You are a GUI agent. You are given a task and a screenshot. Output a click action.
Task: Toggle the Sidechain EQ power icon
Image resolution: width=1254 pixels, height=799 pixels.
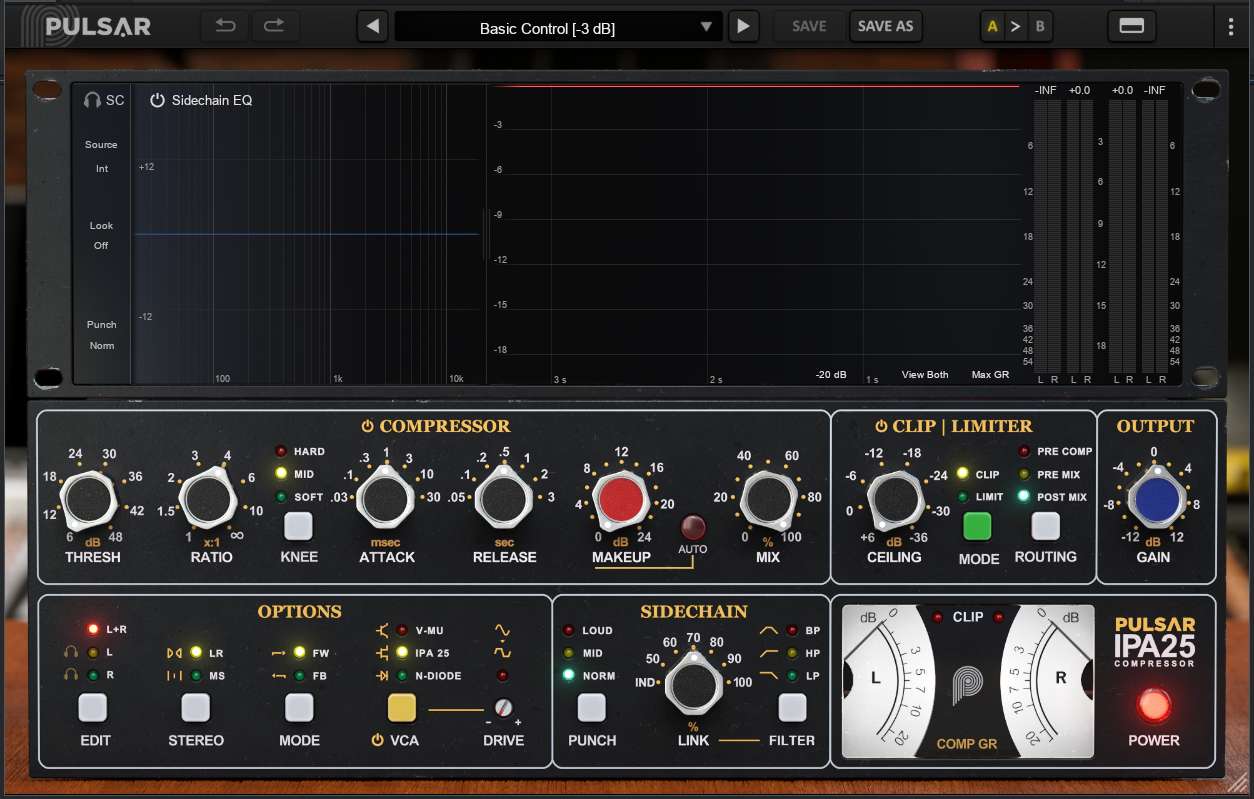point(157,100)
